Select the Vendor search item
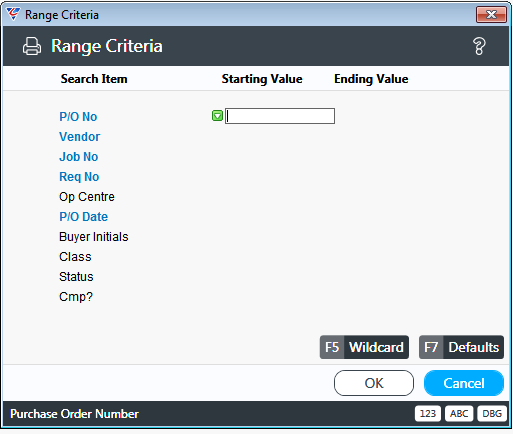This screenshot has height=434, width=513. [80, 137]
